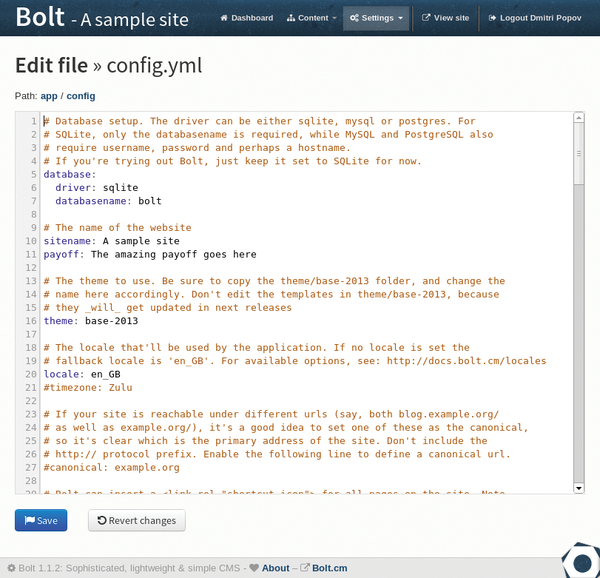
Task: Open the About link in the footer
Action: 275,567
